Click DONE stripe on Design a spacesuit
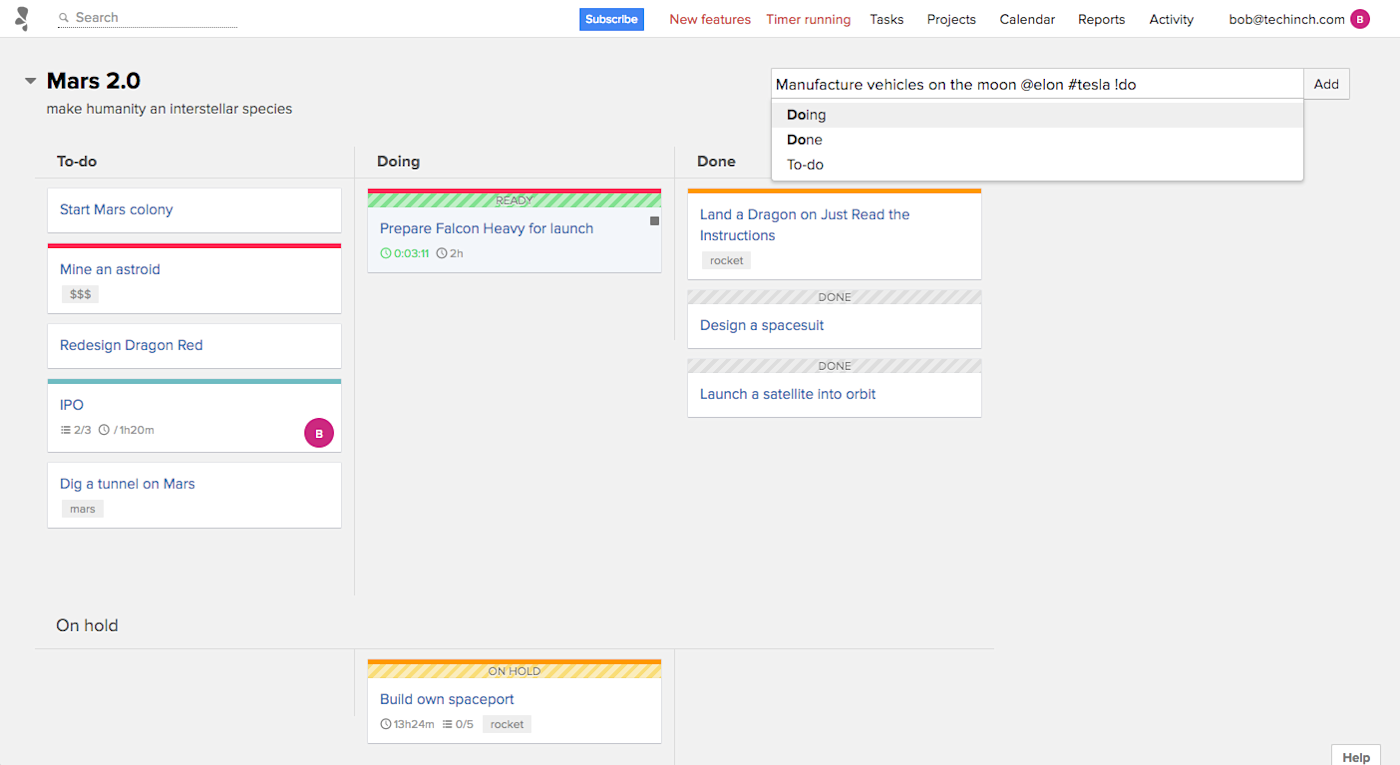The image size is (1400, 765). tap(834, 298)
